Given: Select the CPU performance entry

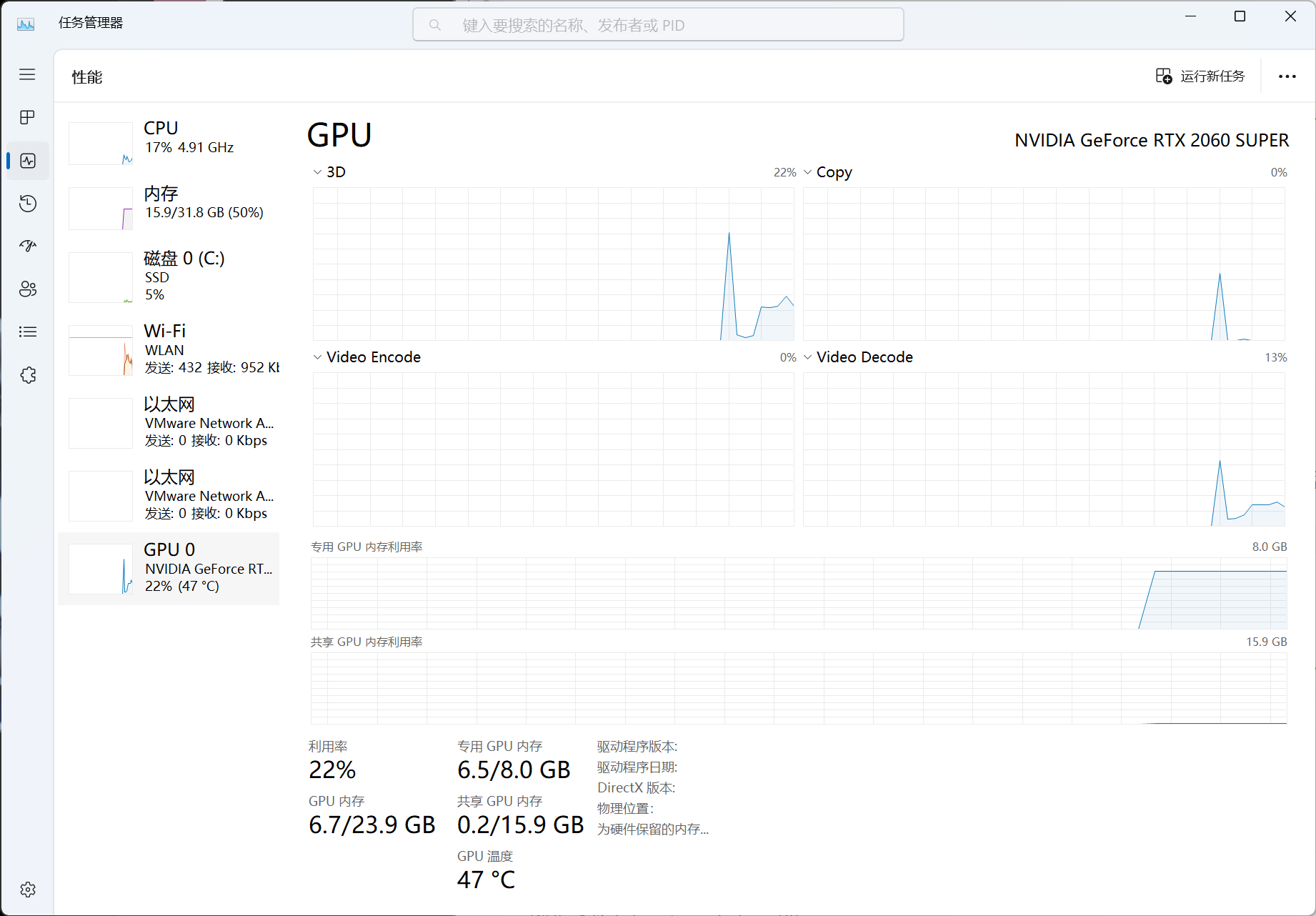Looking at the screenshot, I should (x=170, y=142).
